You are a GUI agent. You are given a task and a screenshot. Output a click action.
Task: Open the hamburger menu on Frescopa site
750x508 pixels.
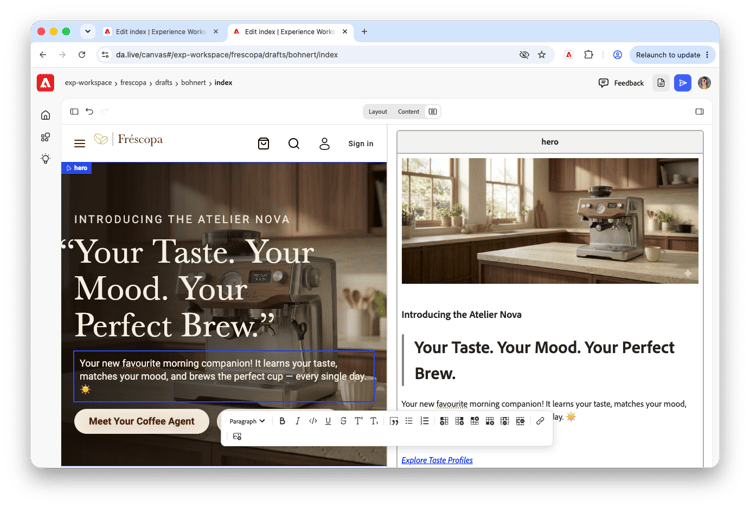click(x=79, y=143)
